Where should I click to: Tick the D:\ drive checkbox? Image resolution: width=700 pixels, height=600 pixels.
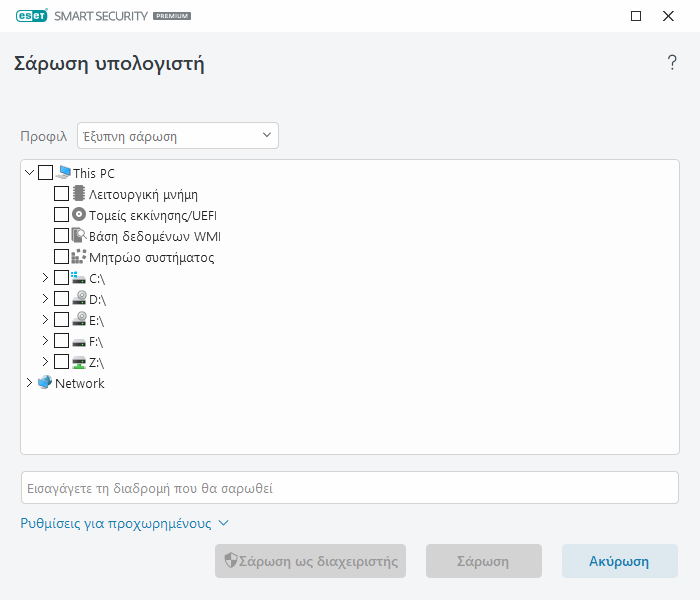(61, 299)
